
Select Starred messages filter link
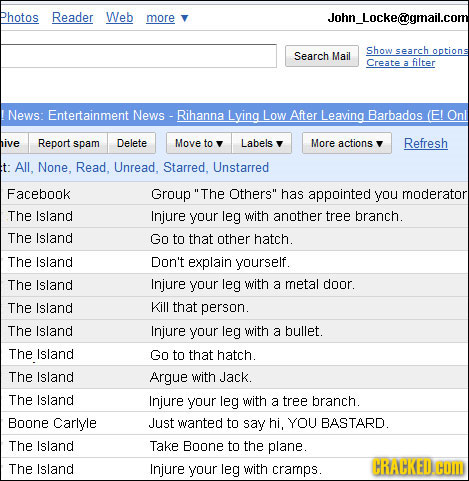click(185, 167)
